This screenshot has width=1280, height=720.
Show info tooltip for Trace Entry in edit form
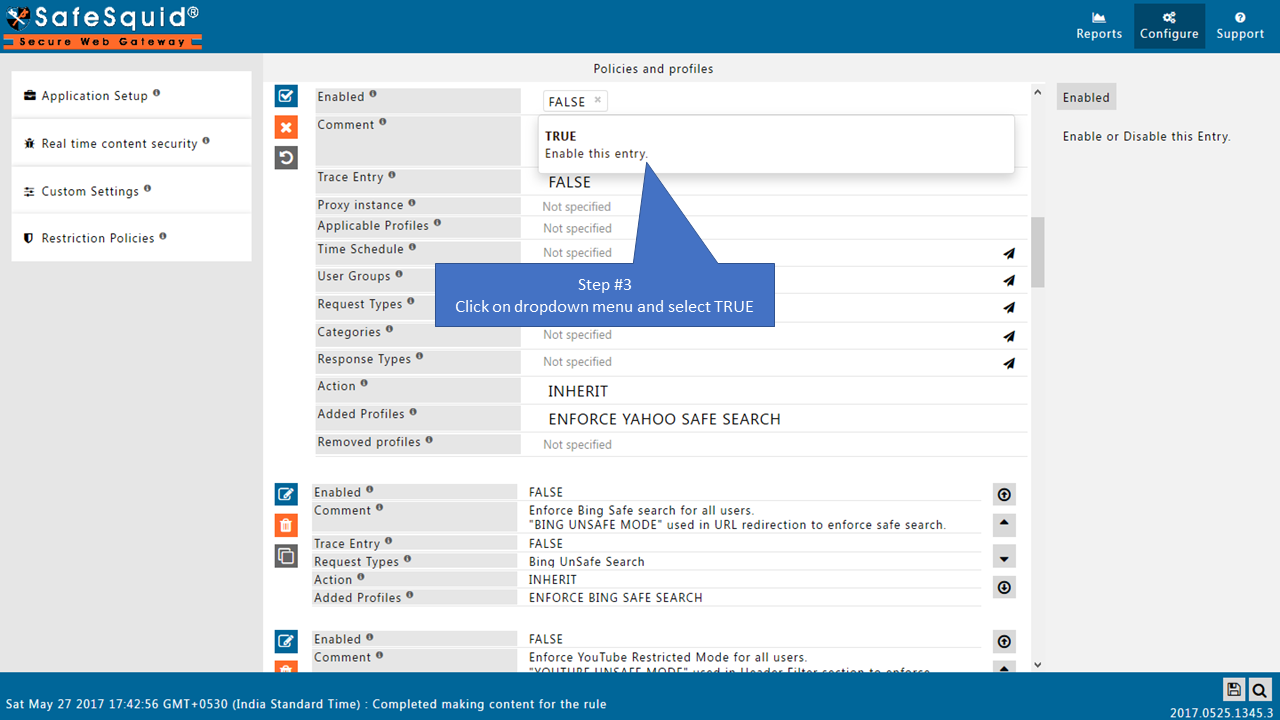coord(392,175)
